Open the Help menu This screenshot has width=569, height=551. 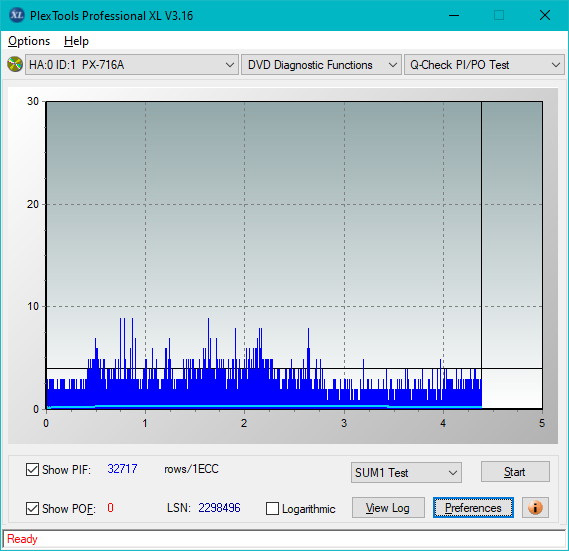point(76,41)
